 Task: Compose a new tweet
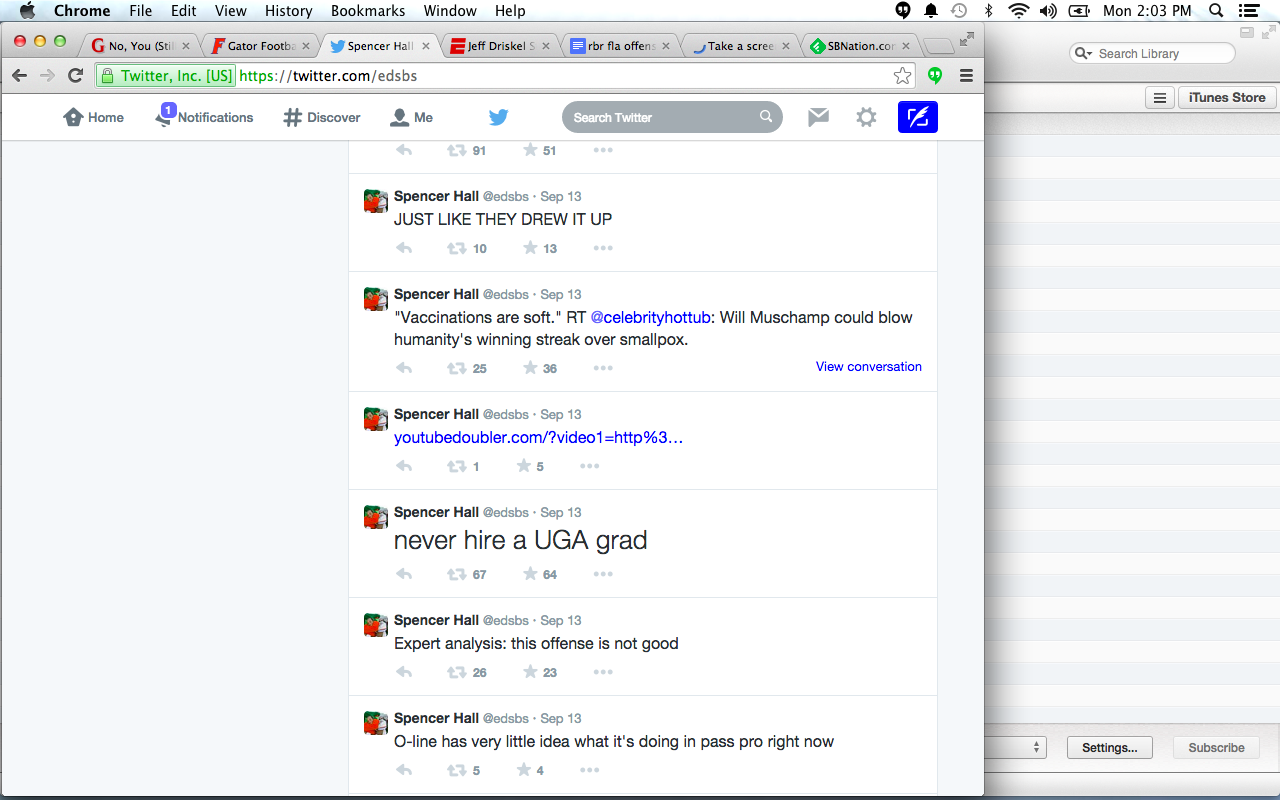(918, 118)
